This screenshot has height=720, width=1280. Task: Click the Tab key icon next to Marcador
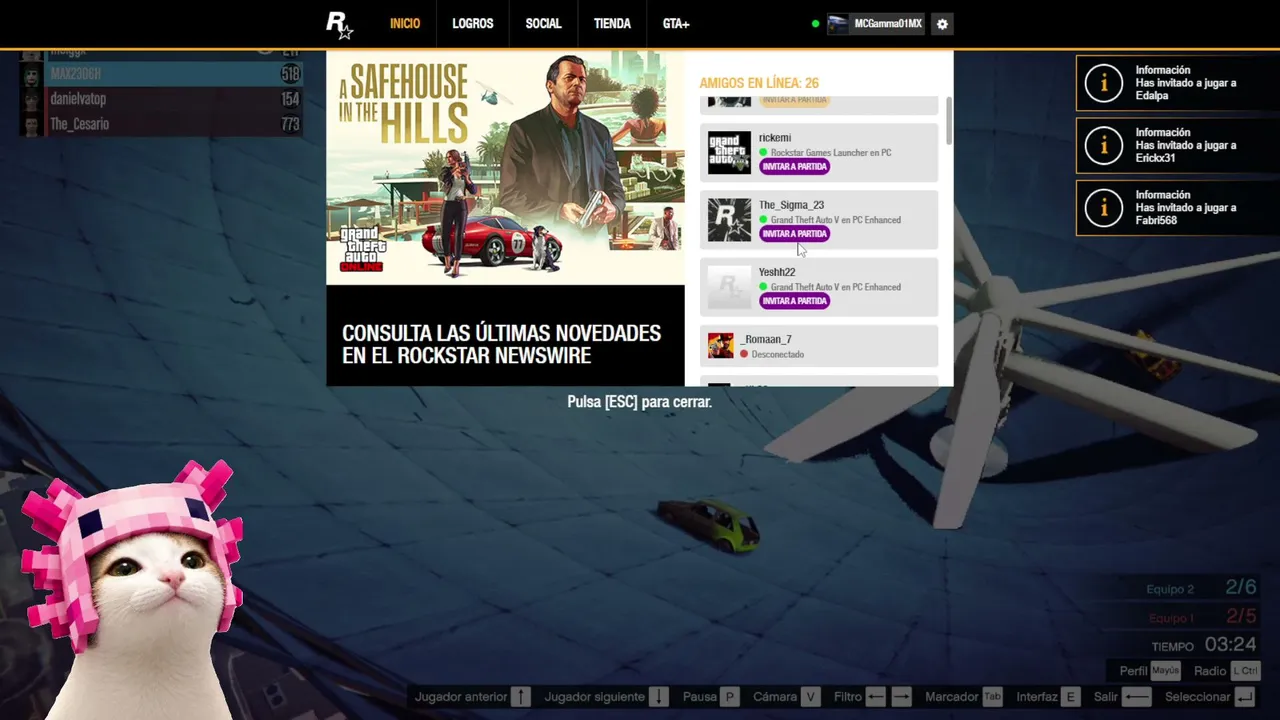click(992, 697)
